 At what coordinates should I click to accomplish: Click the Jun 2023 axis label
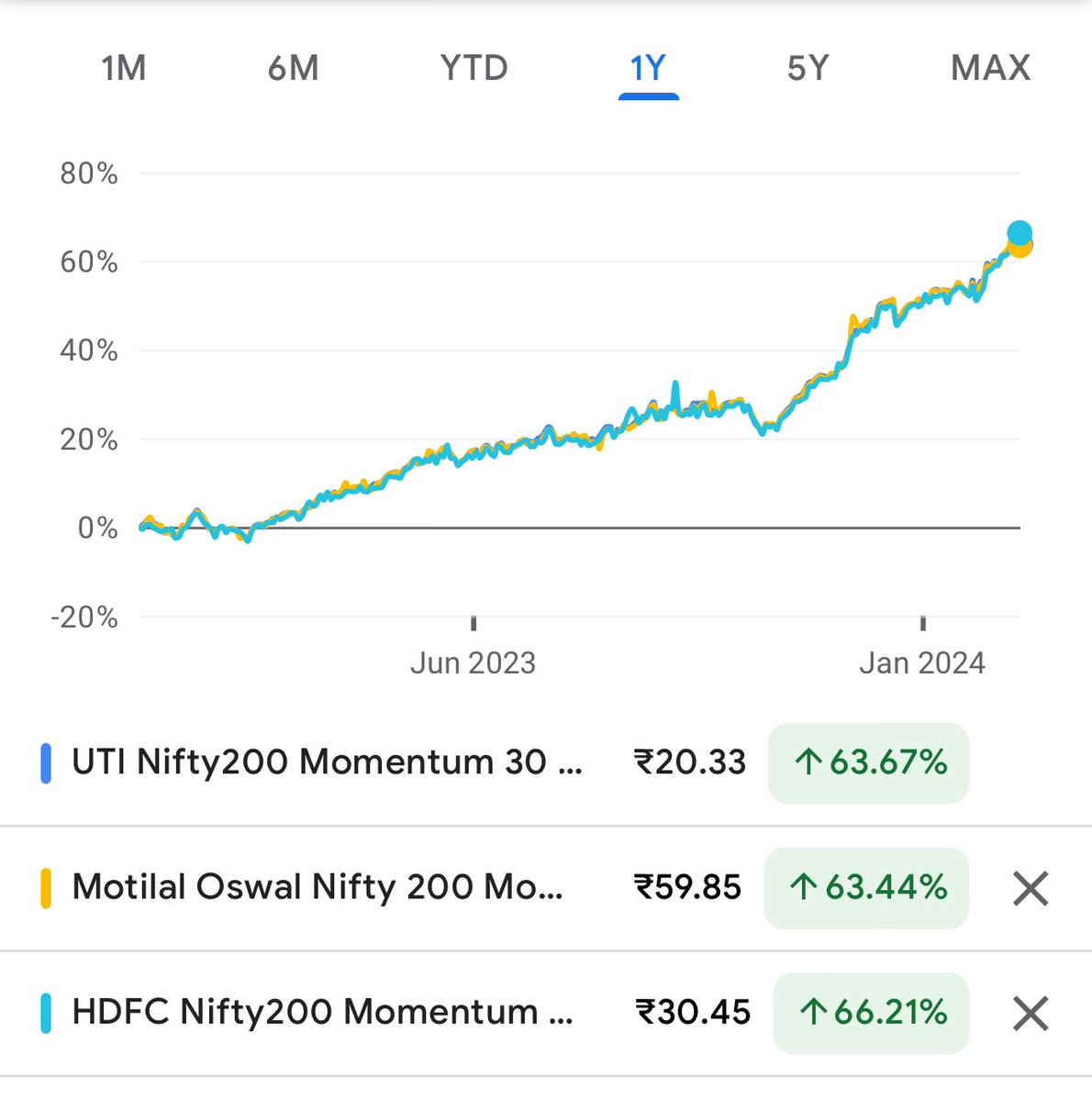pyautogui.click(x=473, y=662)
